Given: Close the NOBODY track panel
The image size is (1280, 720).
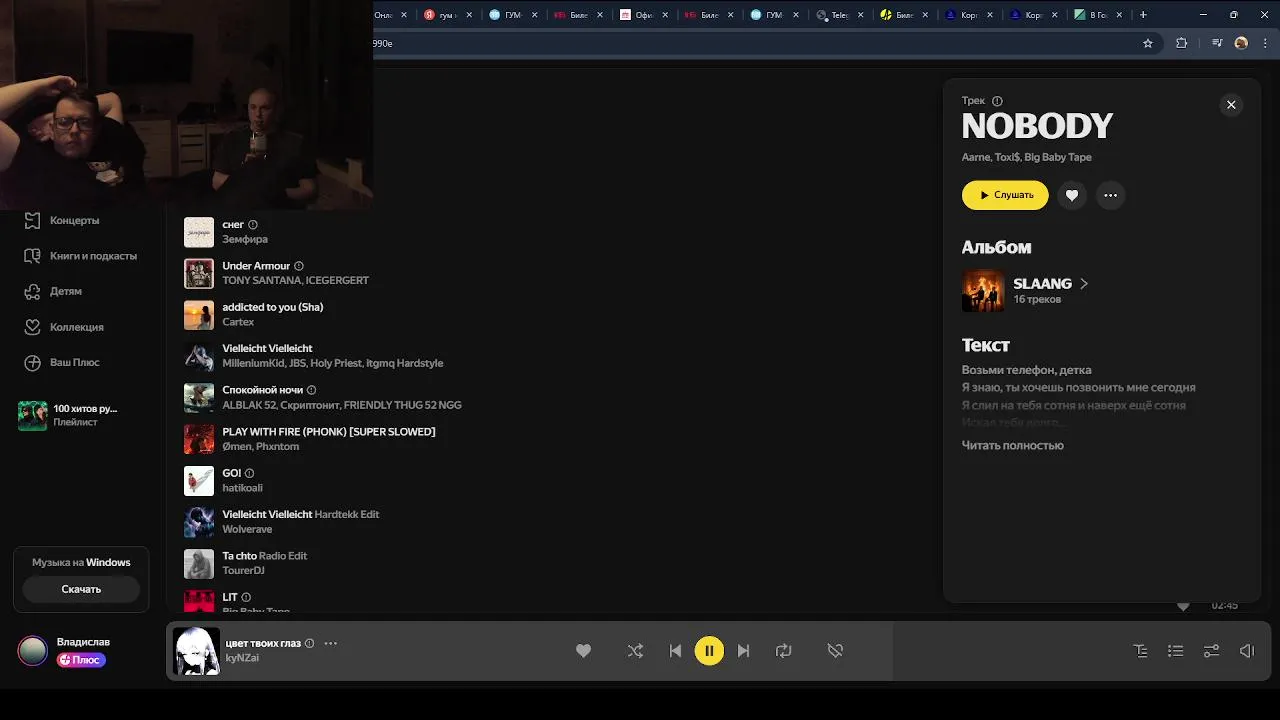Looking at the screenshot, I should [1231, 105].
